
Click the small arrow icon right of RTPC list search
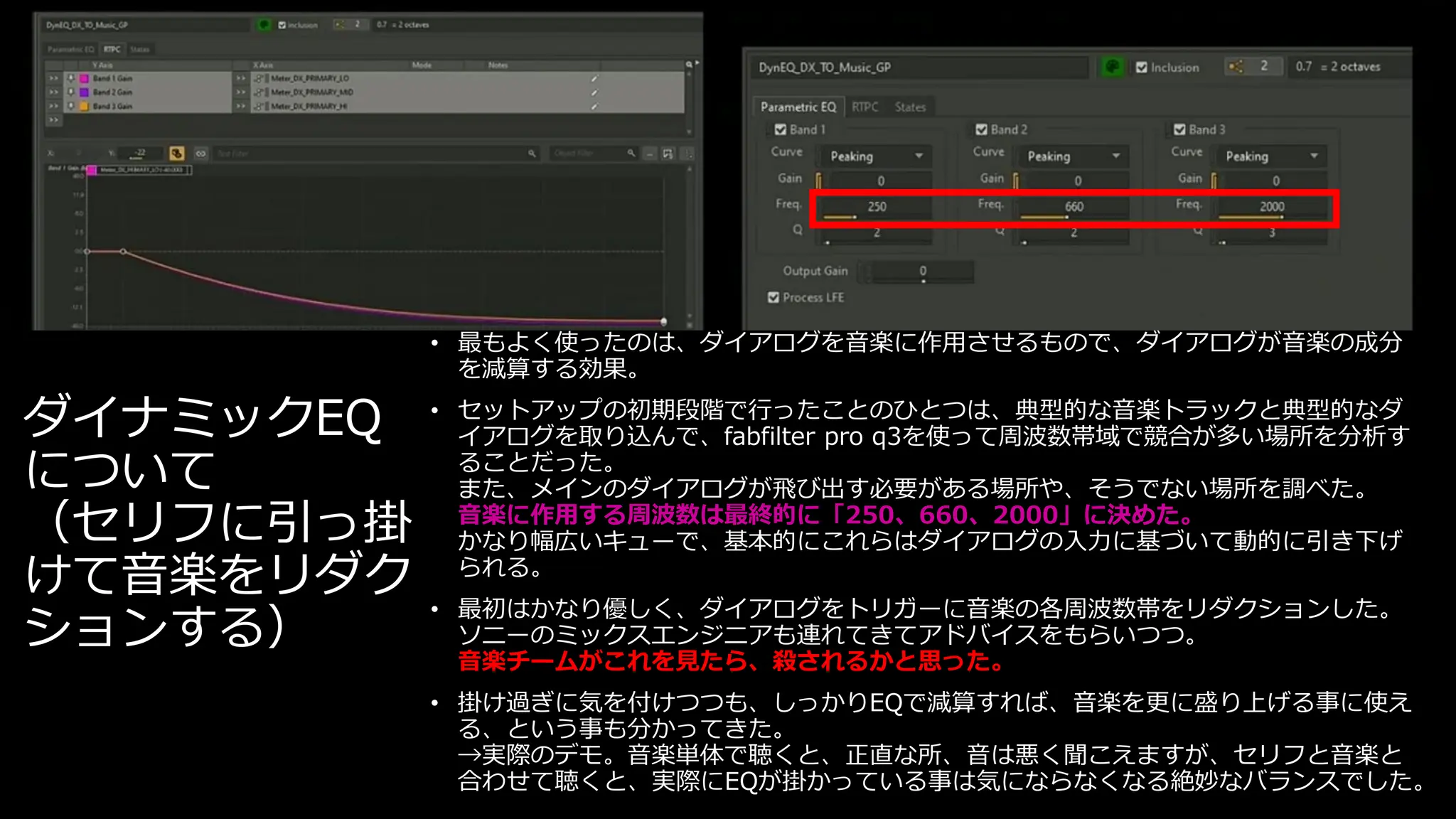(697, 63)
